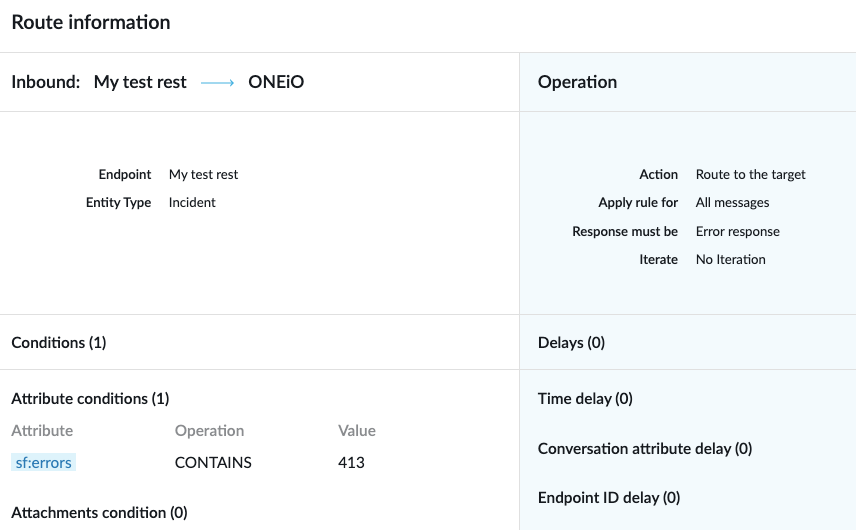Click Apply rule for All messages value
This screenshot has width=856, height=530.
[x=733, y=203]
